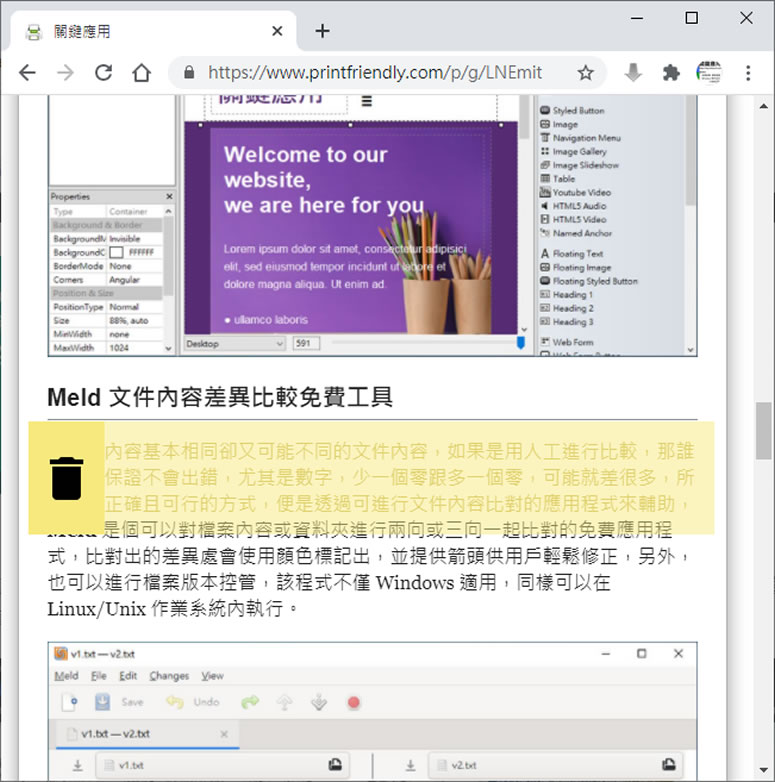Click the File menu in the Meld screenshot
Screen dimensions: 775x782
(x=99, y=676)
